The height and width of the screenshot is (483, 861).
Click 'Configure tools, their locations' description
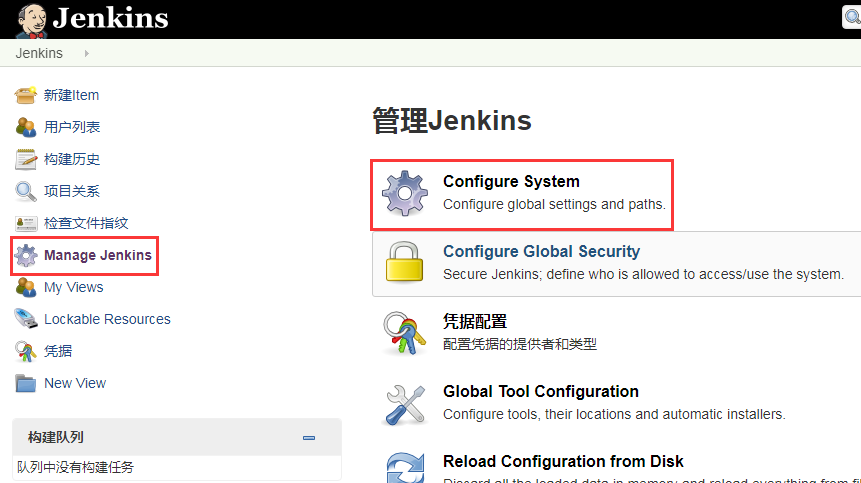click(x=614, y=414)
